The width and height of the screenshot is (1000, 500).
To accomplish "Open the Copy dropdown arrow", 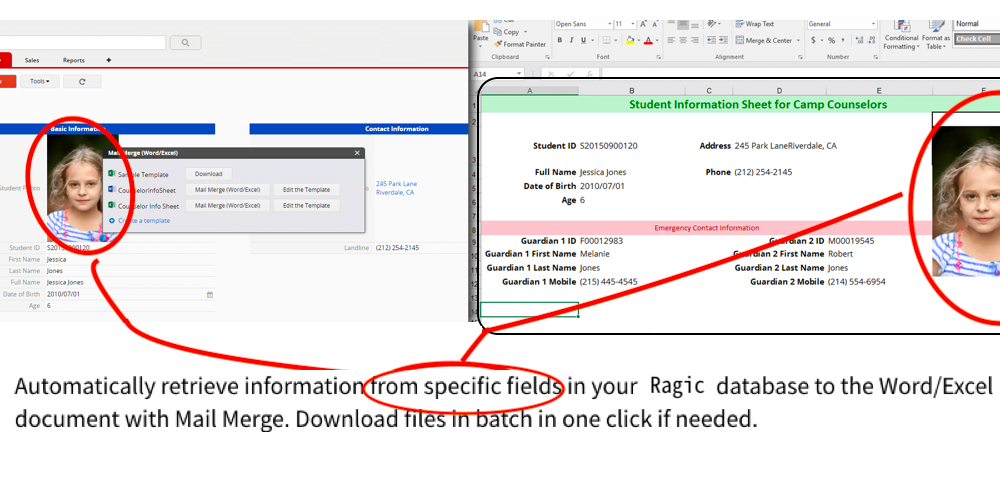I will [526, 32].
